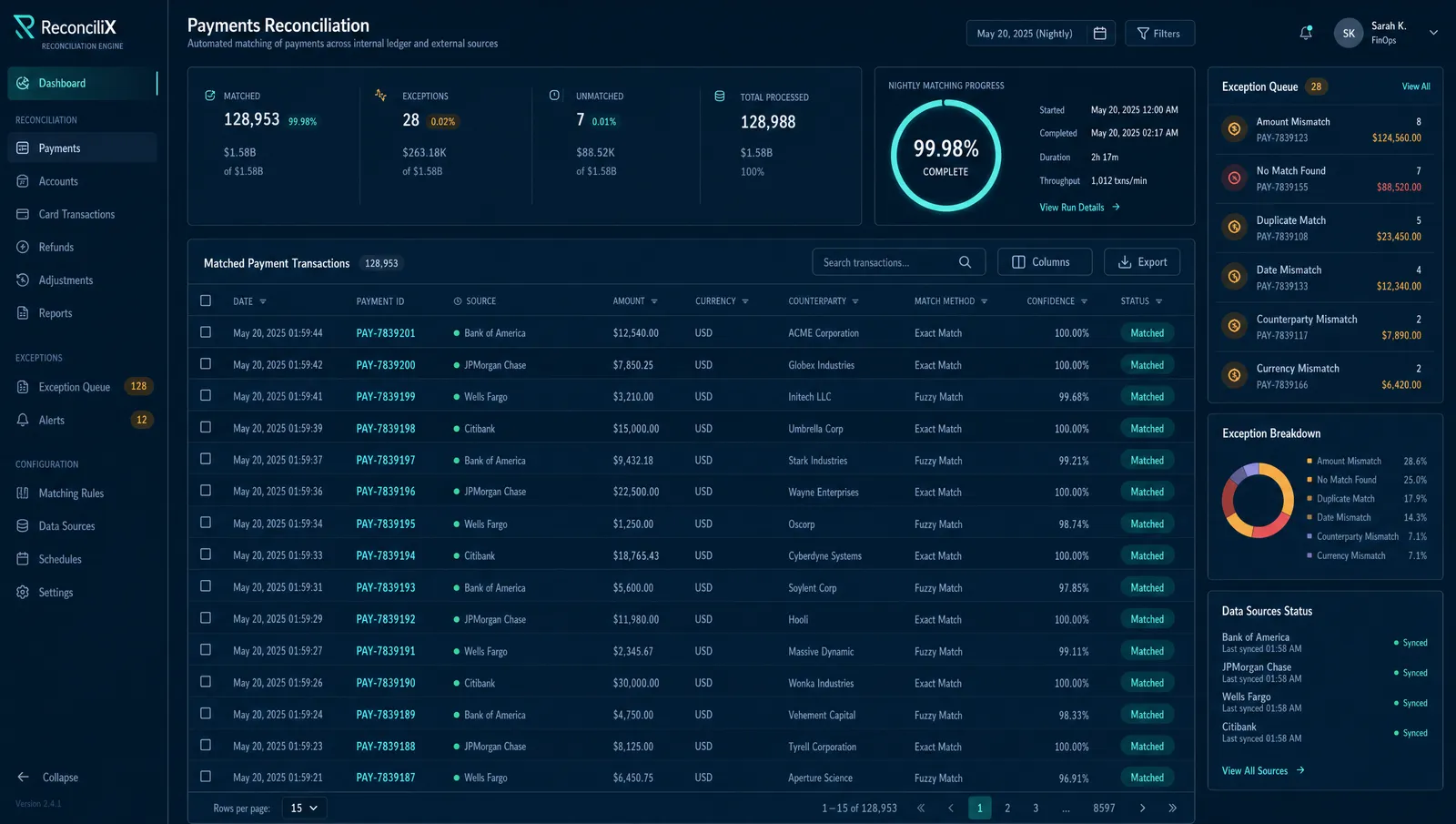Click the Alerts 12 badge
This screenshot has width=1456, height=824.
(x=141, y=420)
